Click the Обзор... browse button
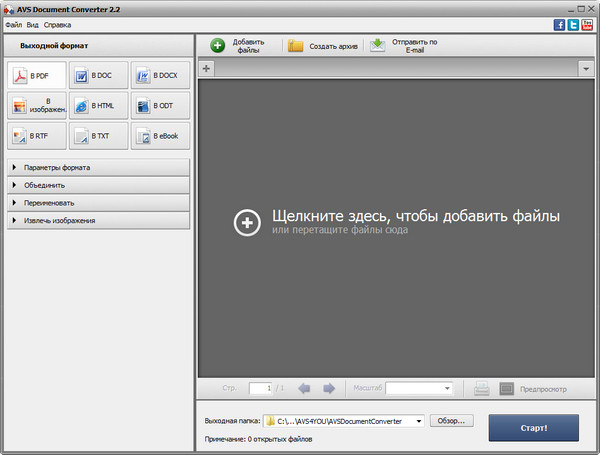The image size is (600, 455). point(452,421)
